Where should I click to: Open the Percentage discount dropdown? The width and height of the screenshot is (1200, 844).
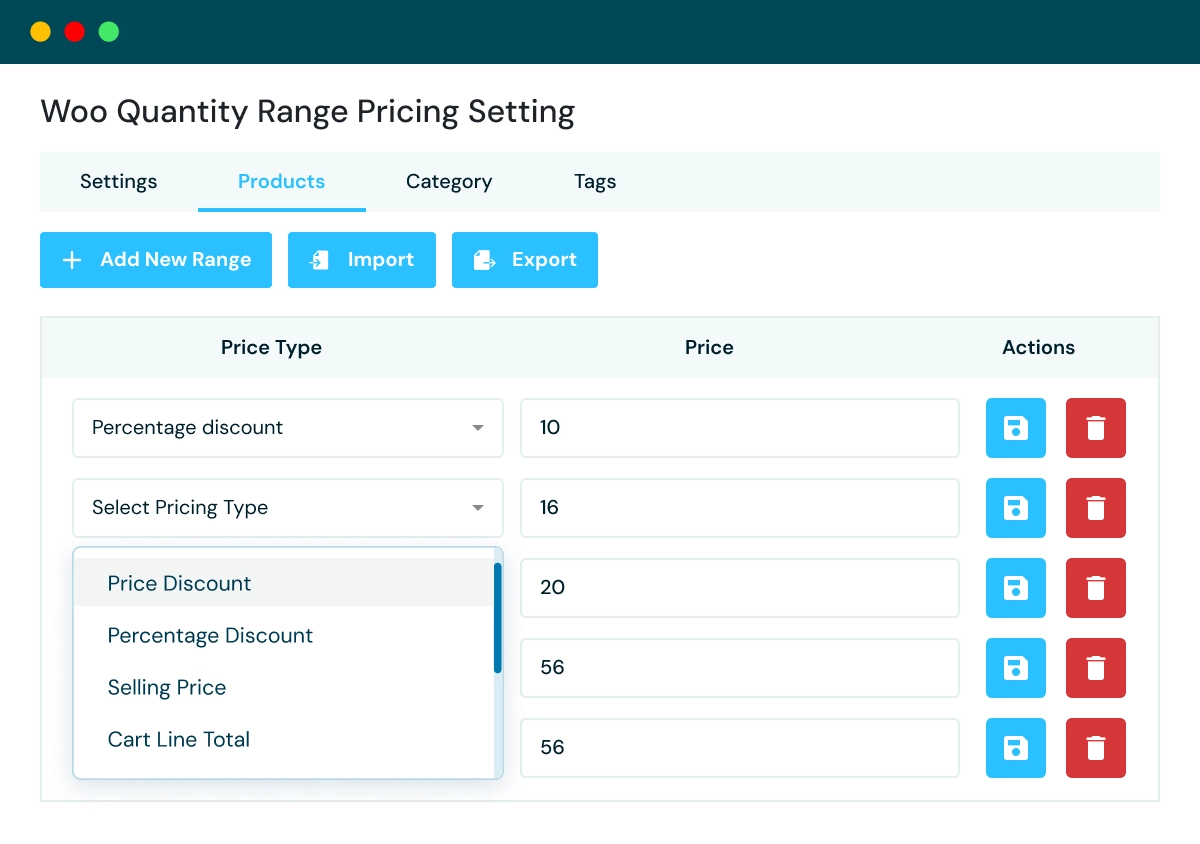(x=288, y=428)
